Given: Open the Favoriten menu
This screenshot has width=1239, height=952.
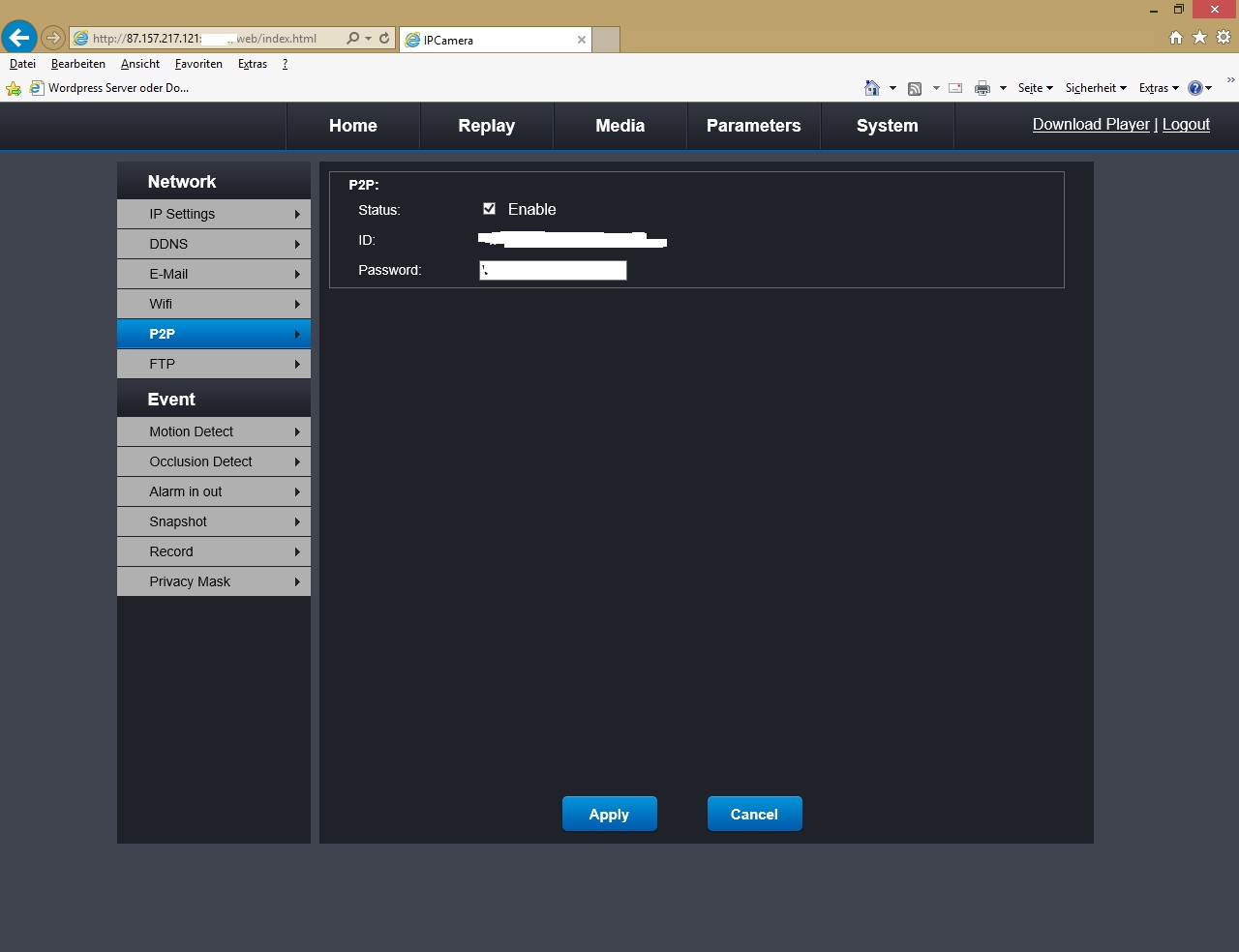Looking at the screenshot, I should (198, 64).
